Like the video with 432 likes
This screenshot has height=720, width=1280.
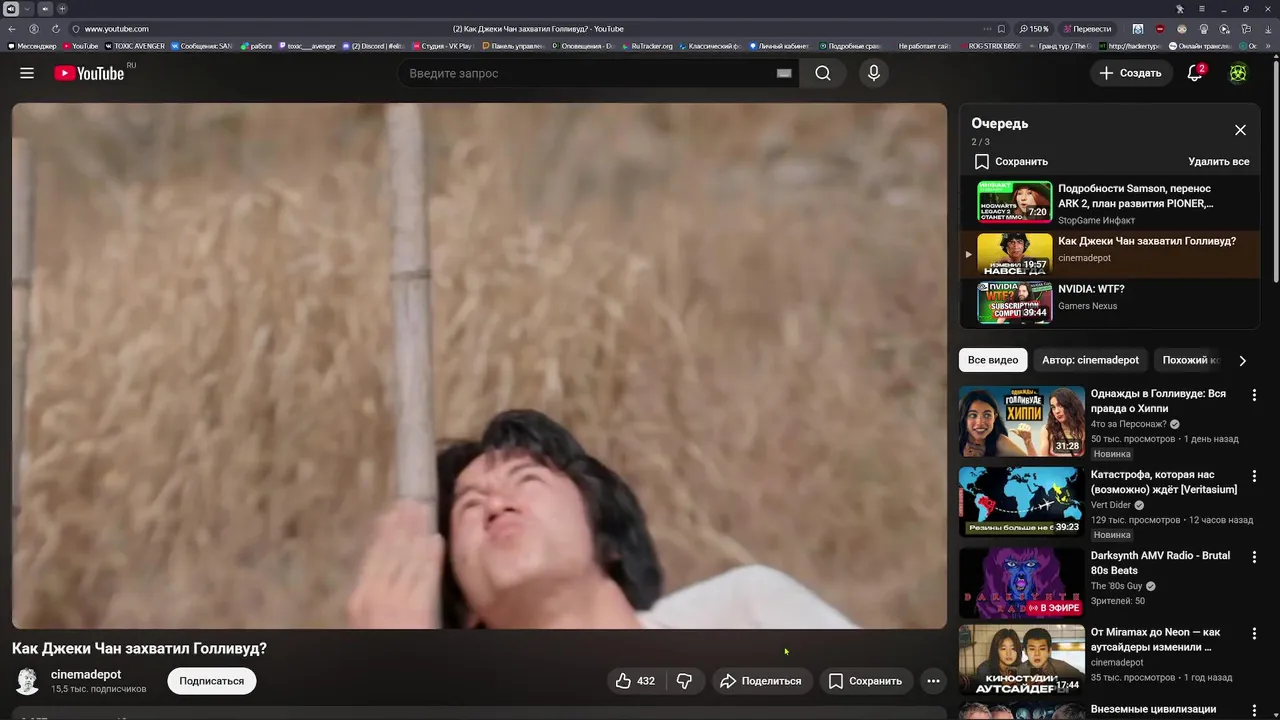pyautogui.click(x=635, y=681)
